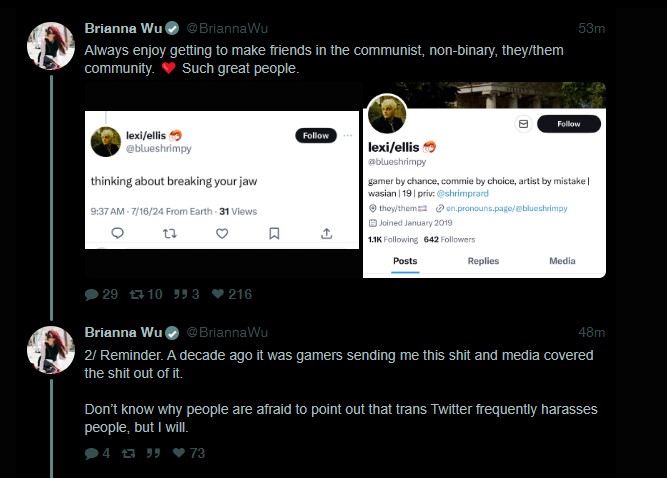Image resolution: width=667 pixels, height=478 pixels.
Task: Like the first tweet with 216 likes
Action: pyautogui.click(x=218, y=294)
